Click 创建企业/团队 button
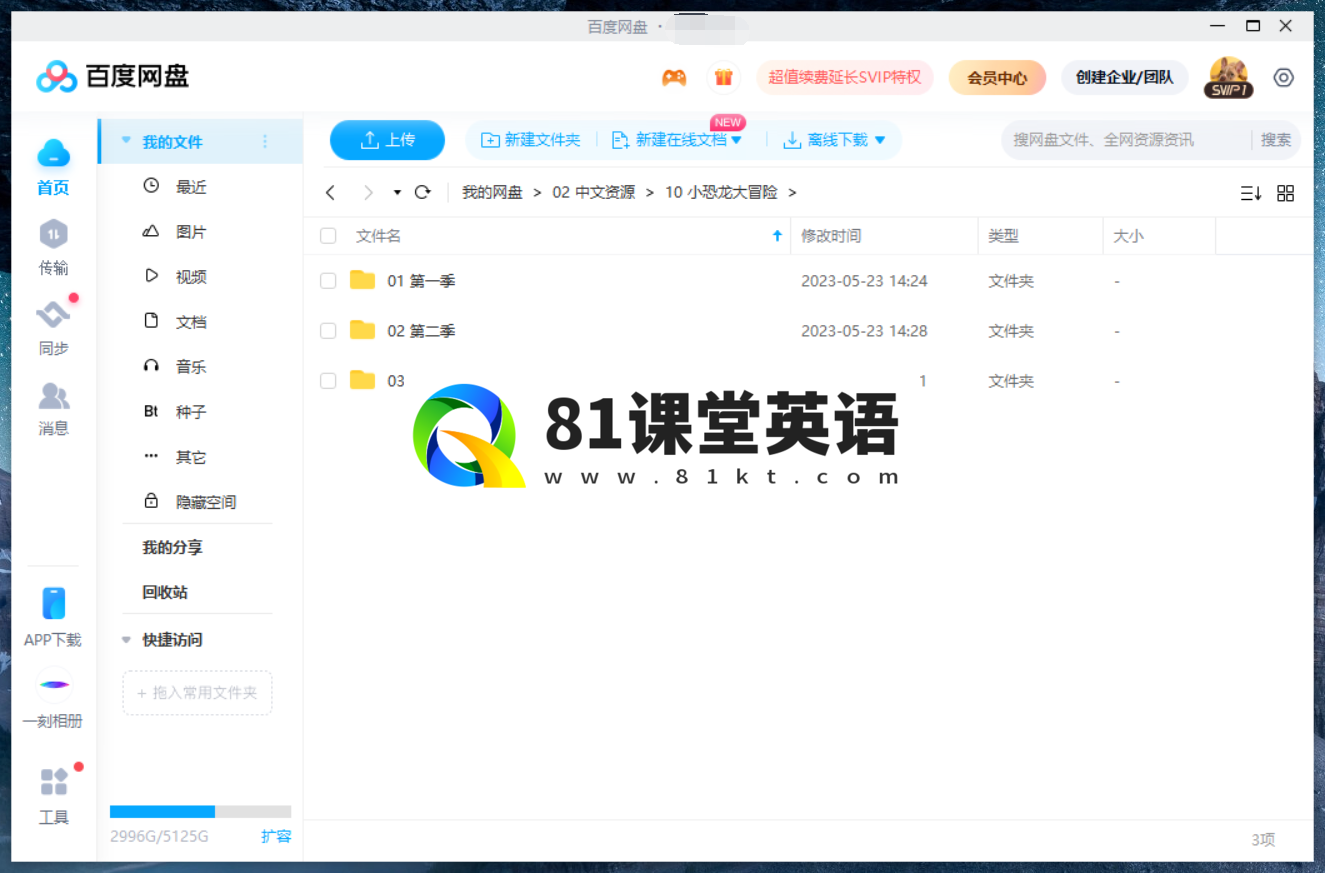Screen dimensions: 1325x873 tap(1125, 77)
